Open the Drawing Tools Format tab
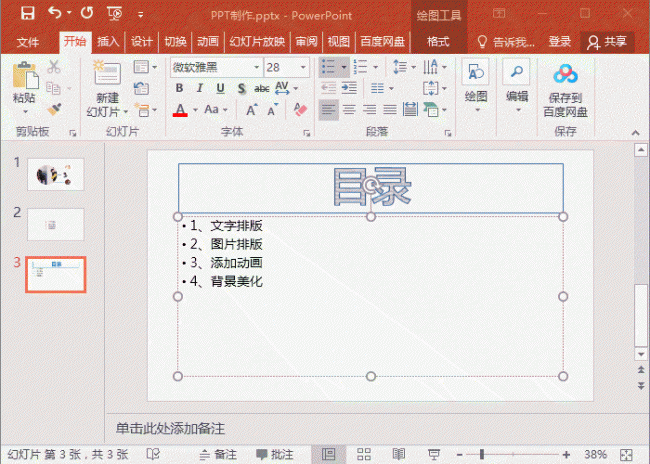The image size is (650, 464). point(438,41)
